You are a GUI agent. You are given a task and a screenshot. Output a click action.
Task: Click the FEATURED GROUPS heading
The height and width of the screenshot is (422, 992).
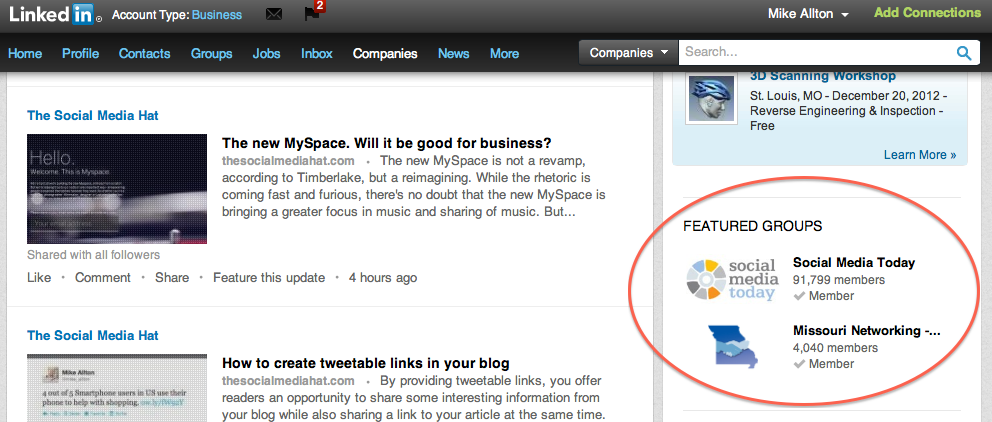pyautogui.click(x=753, y=226)
